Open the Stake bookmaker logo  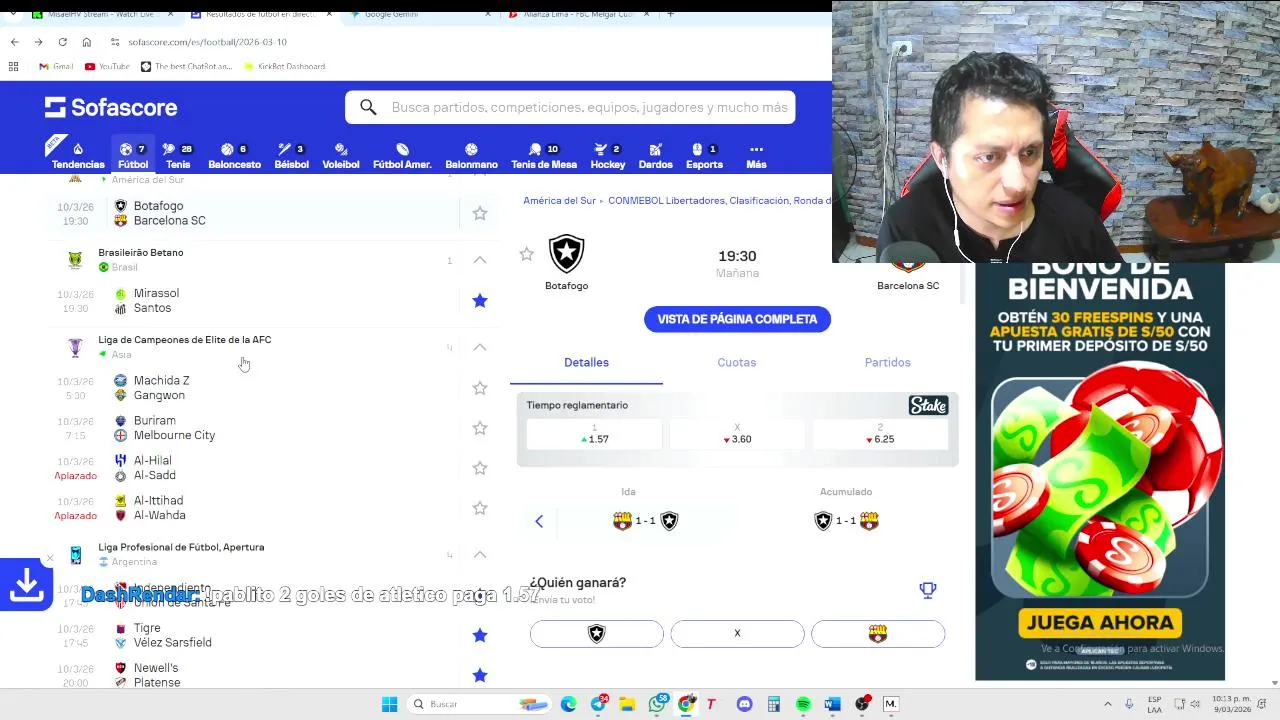coord(928,405)
